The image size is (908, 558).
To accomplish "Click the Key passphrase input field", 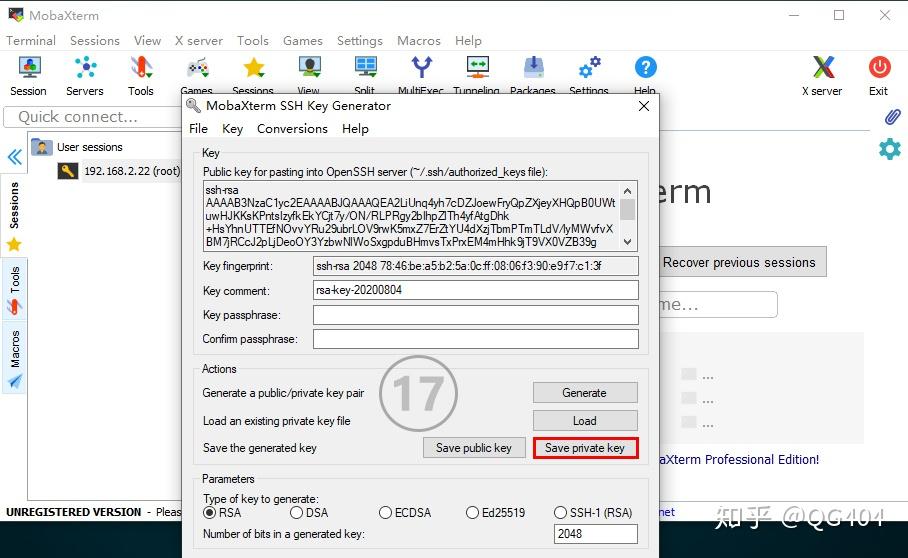I will (475, 315).
